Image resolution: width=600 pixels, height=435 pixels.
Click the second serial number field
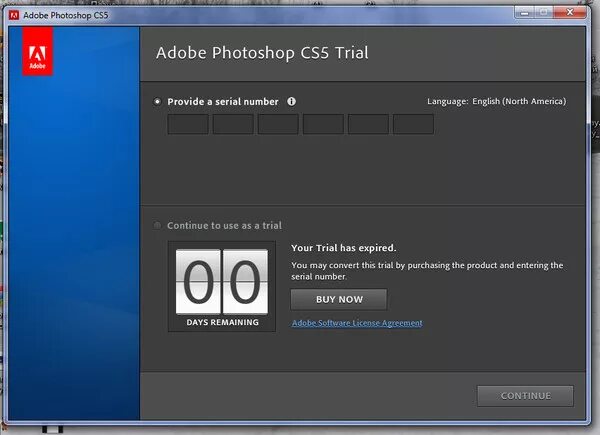coord(233,124)
